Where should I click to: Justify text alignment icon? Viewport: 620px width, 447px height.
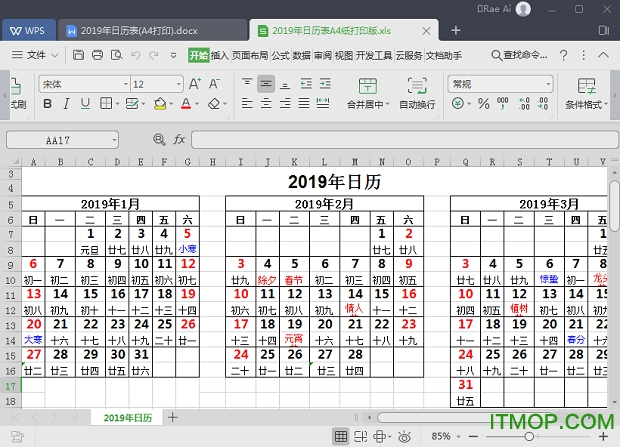click(x=304, y=104)
